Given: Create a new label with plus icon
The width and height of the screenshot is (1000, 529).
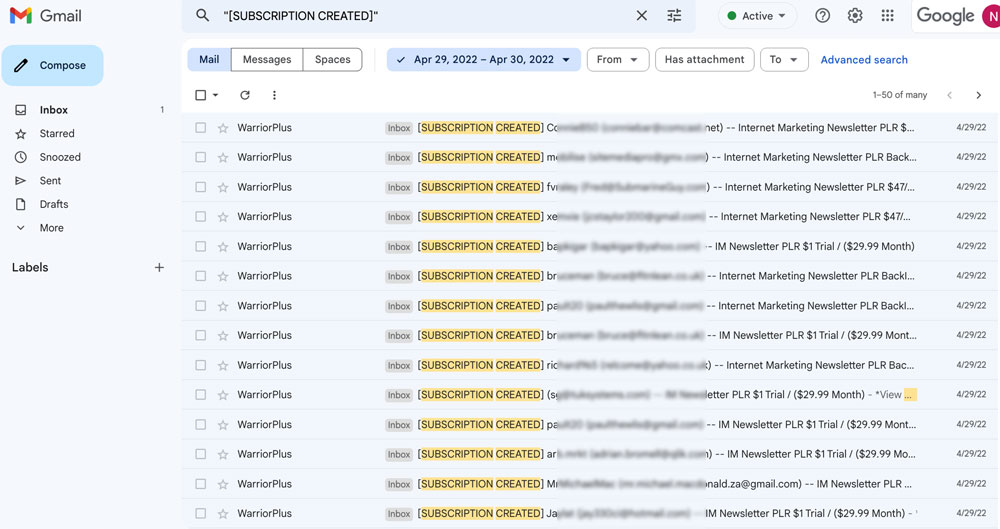Looking at the screenshot, I should coord(159,267).
